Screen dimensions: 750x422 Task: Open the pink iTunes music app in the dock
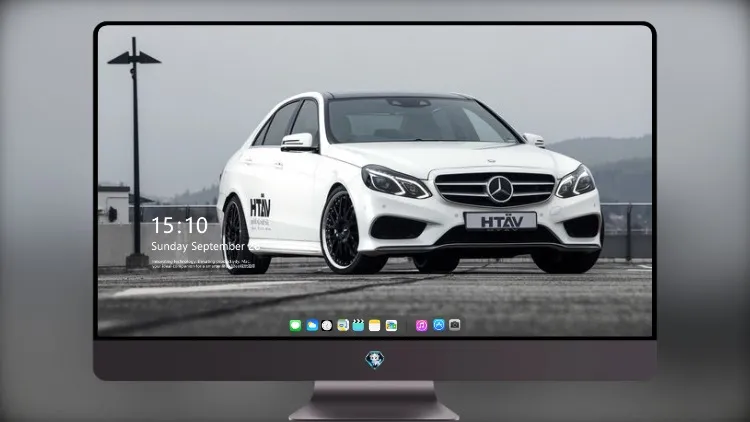click(x=421, y=325)
